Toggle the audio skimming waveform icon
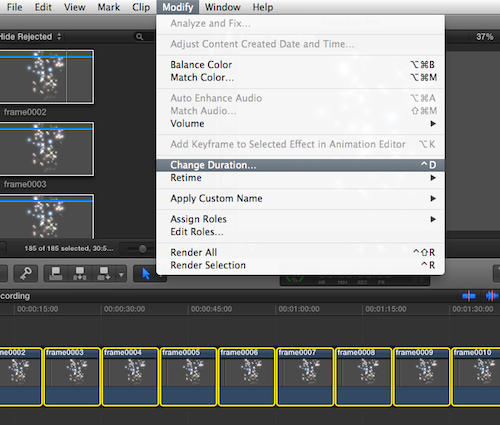The width and height of the screenshot is (500, 425). point(492,295)
